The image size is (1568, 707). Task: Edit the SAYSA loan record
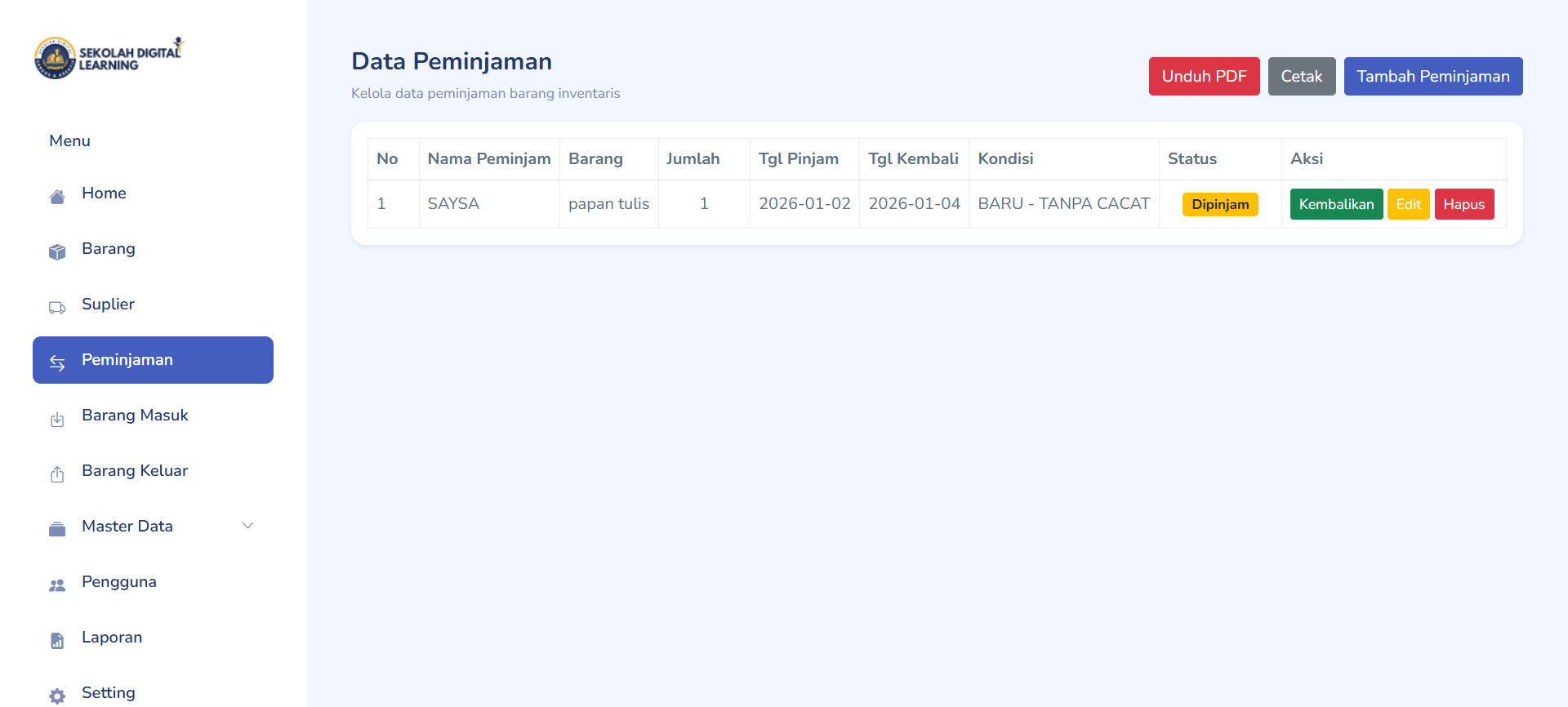[1408, 204]
